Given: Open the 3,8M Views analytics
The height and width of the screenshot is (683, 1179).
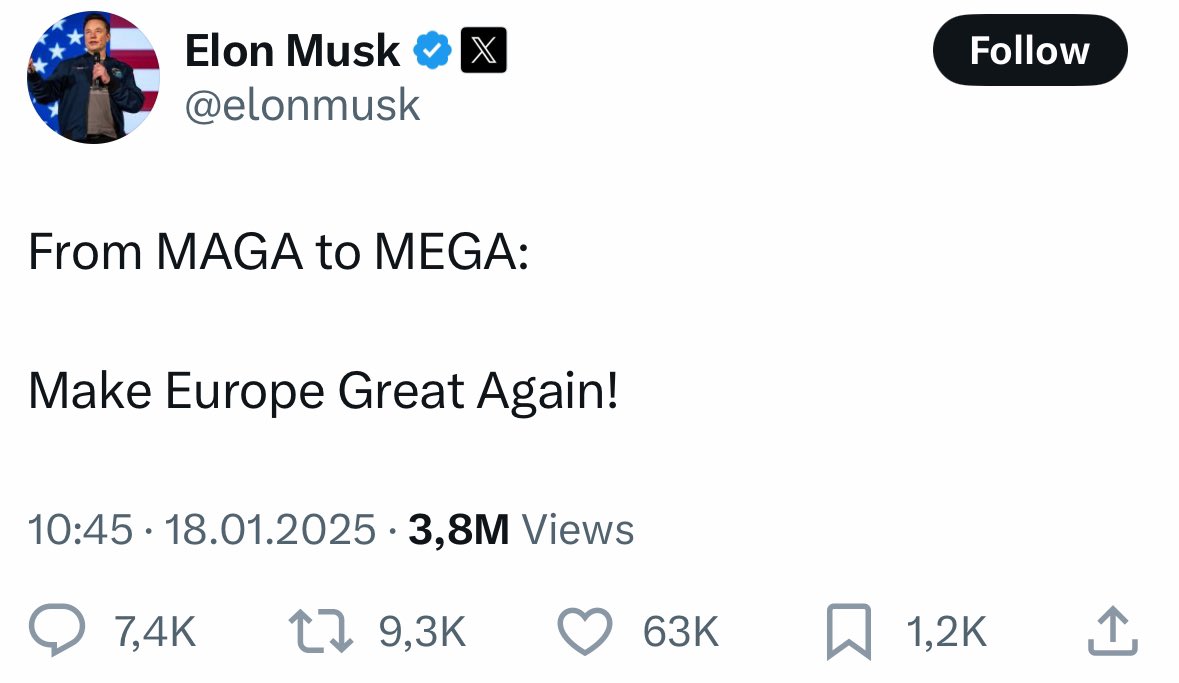Looking at the screenshot, I should 521,529.
